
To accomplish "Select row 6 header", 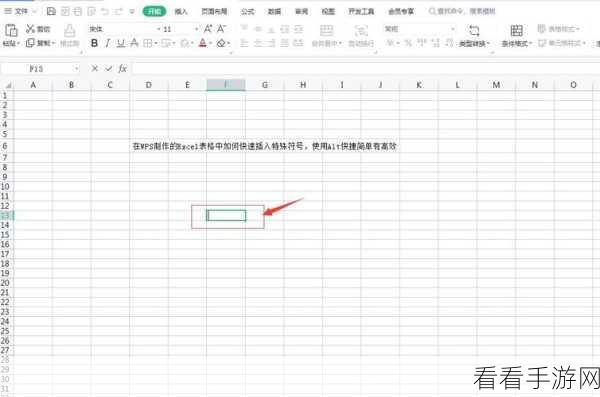I will coord(5,146).
